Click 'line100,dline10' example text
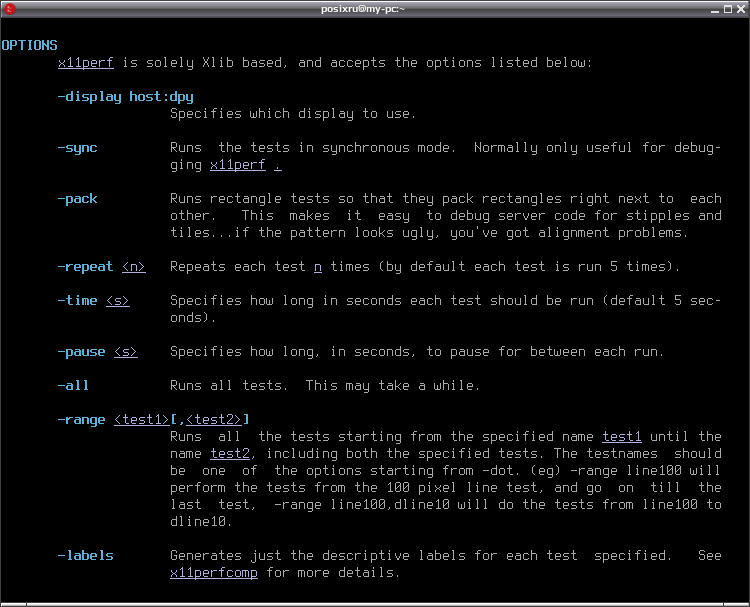750x607 pixels. [390, 505]
